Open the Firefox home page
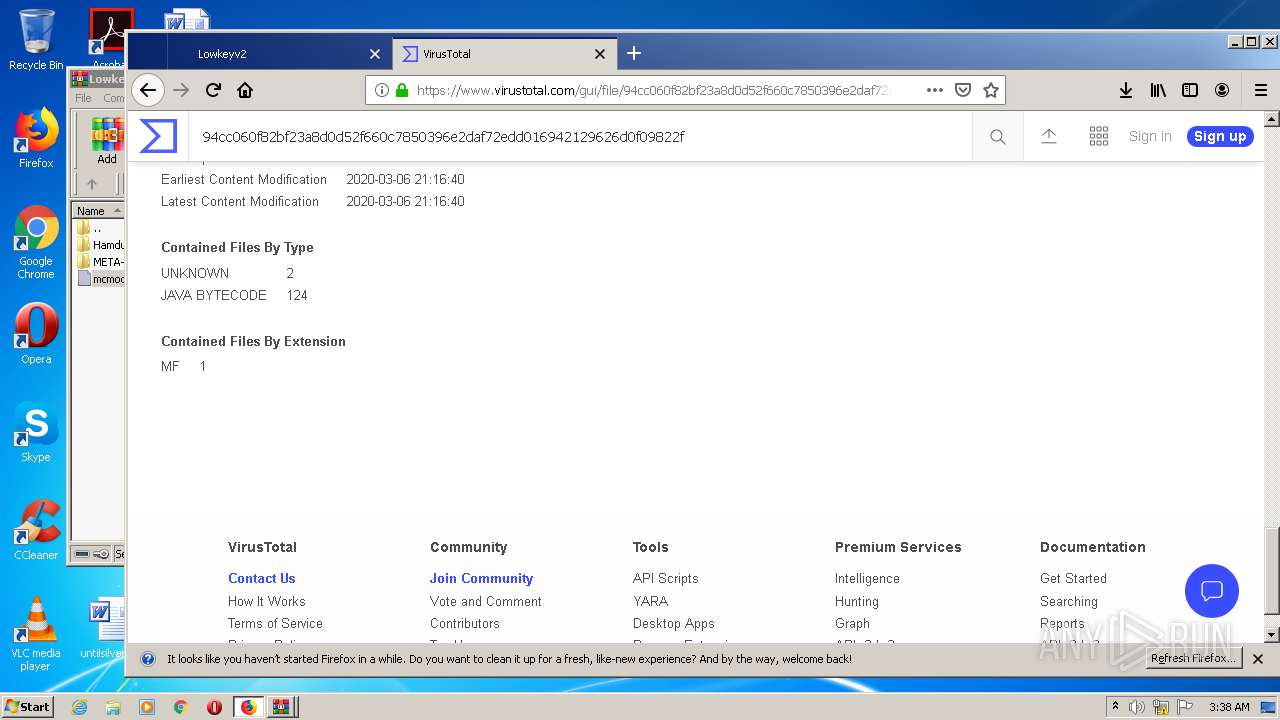 pyautogui.click(x=245, y=90)
